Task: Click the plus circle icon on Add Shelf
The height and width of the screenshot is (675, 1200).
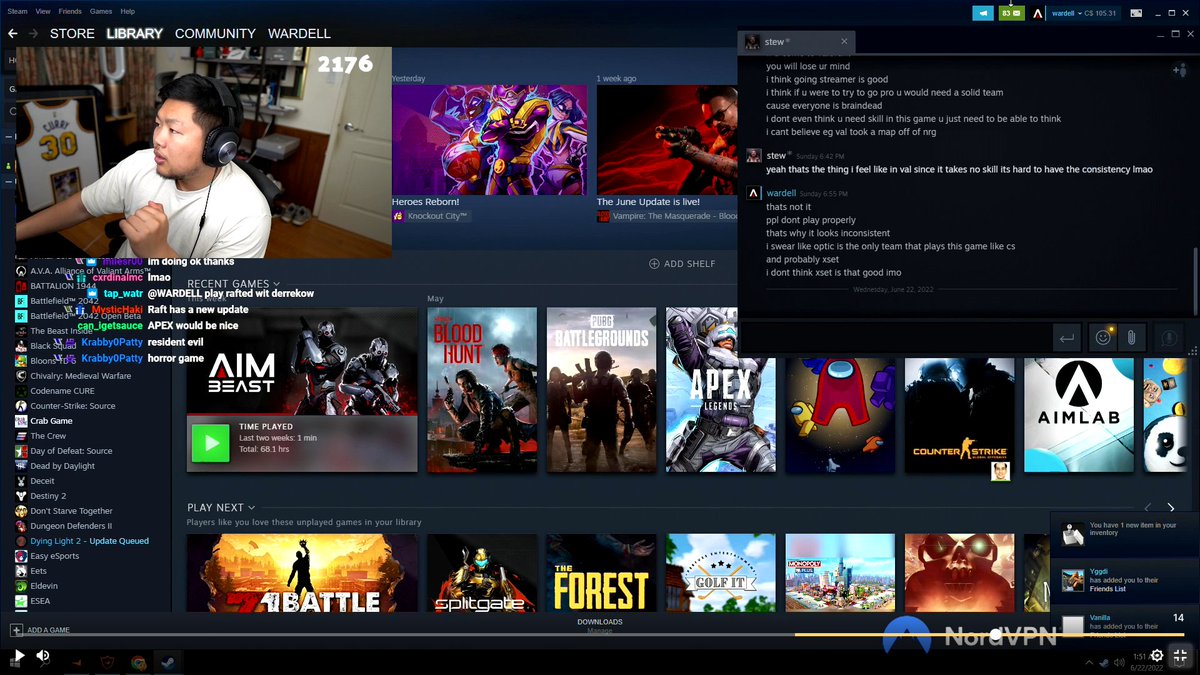Action: 654,264
